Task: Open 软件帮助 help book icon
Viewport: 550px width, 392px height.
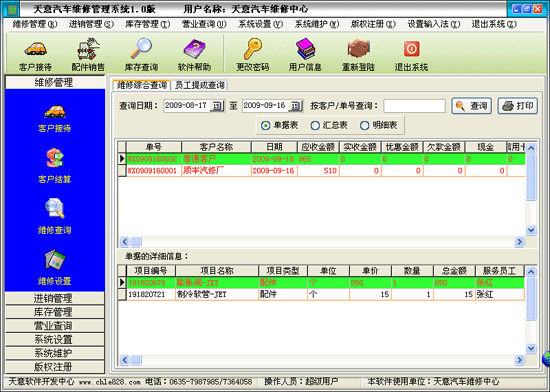Action: pyautogui.click(x=194, y=49)
